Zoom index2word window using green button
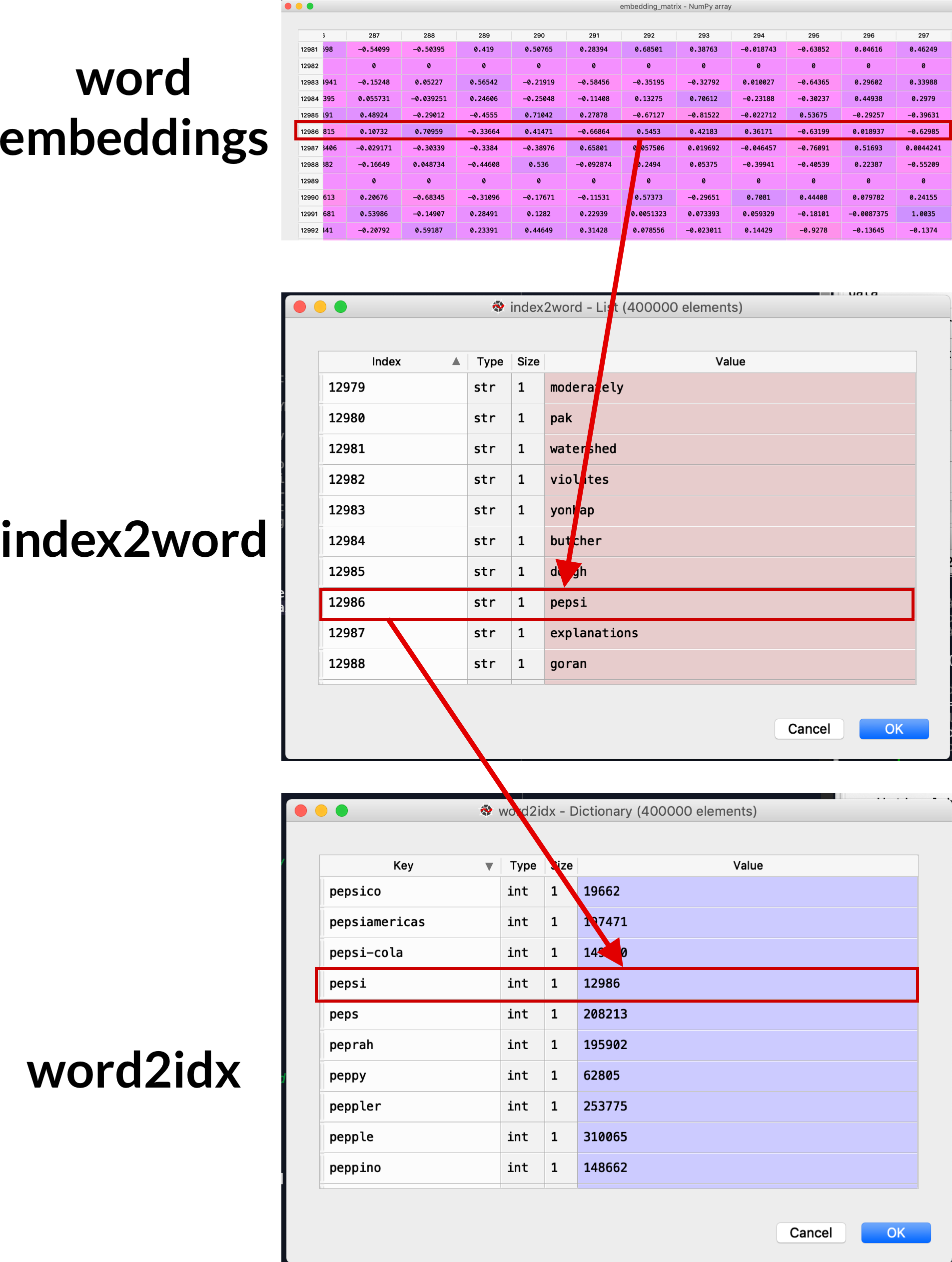952x1262 pixels. 340,307
